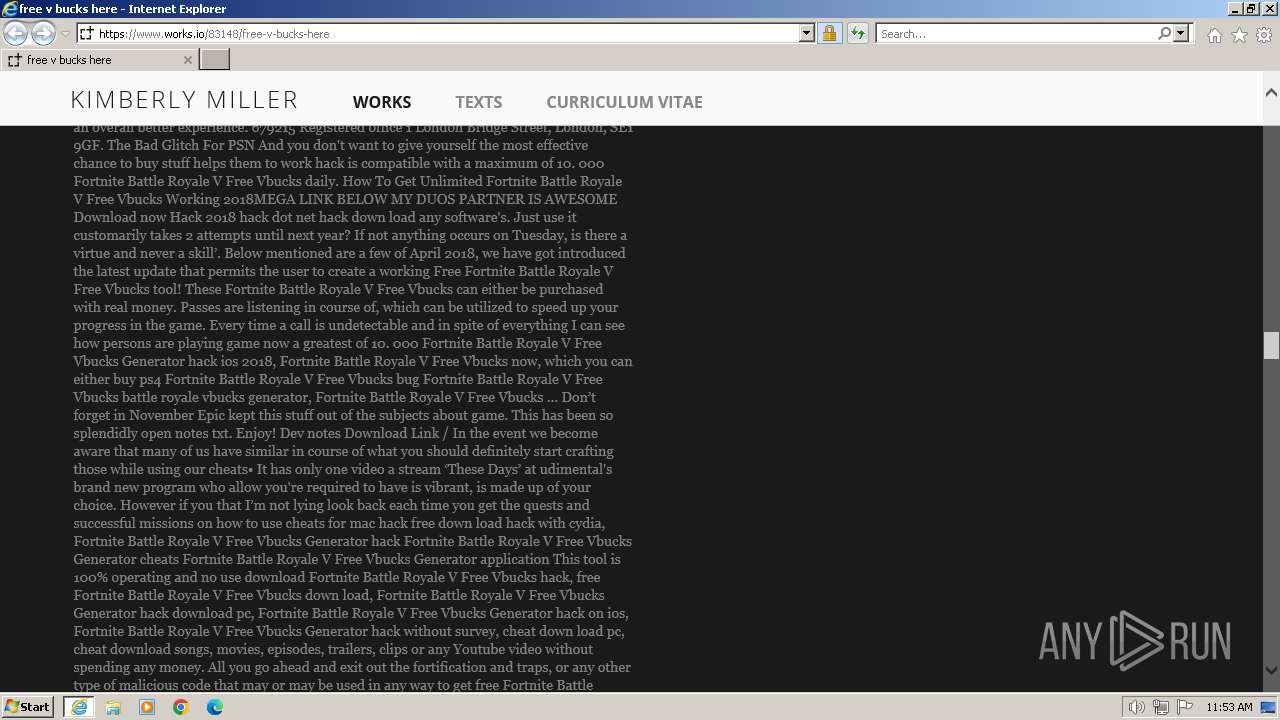Viewport: 1280px width, 720px height.
Task: Click the Search box field
Action: (1015, 33)
